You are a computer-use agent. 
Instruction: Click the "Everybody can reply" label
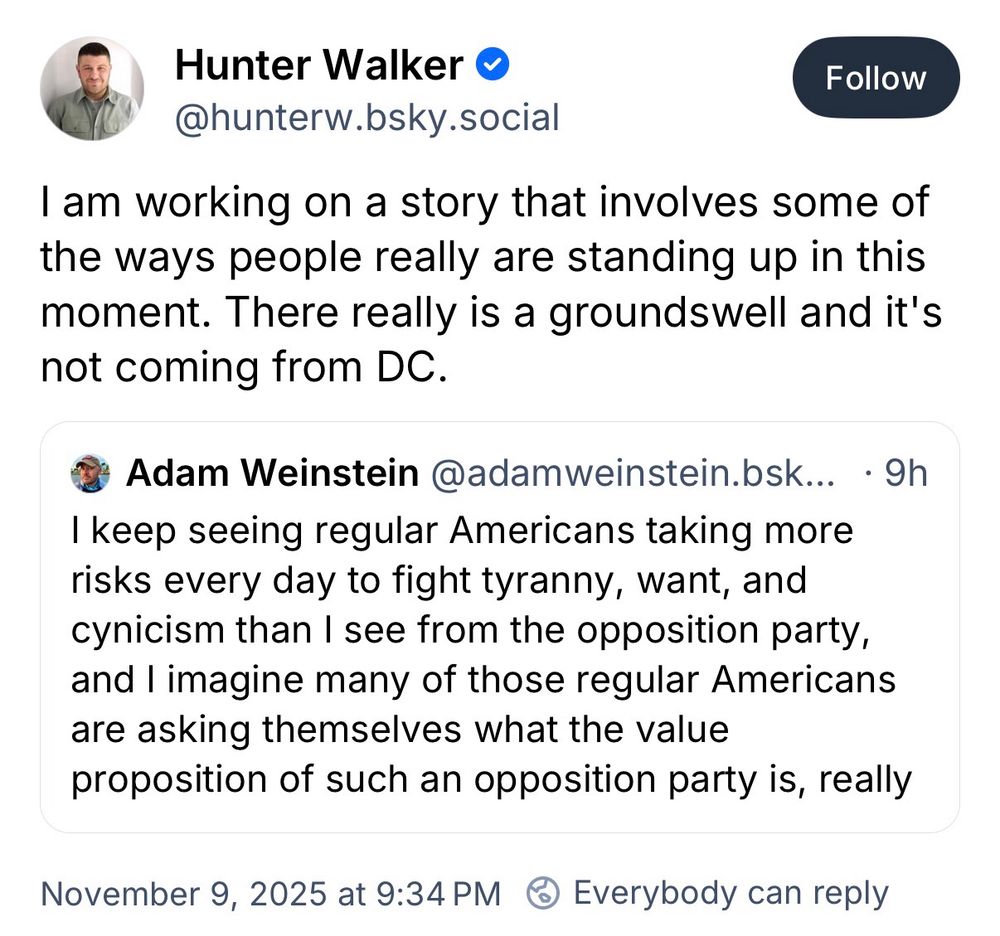click(x=730, y=892)
